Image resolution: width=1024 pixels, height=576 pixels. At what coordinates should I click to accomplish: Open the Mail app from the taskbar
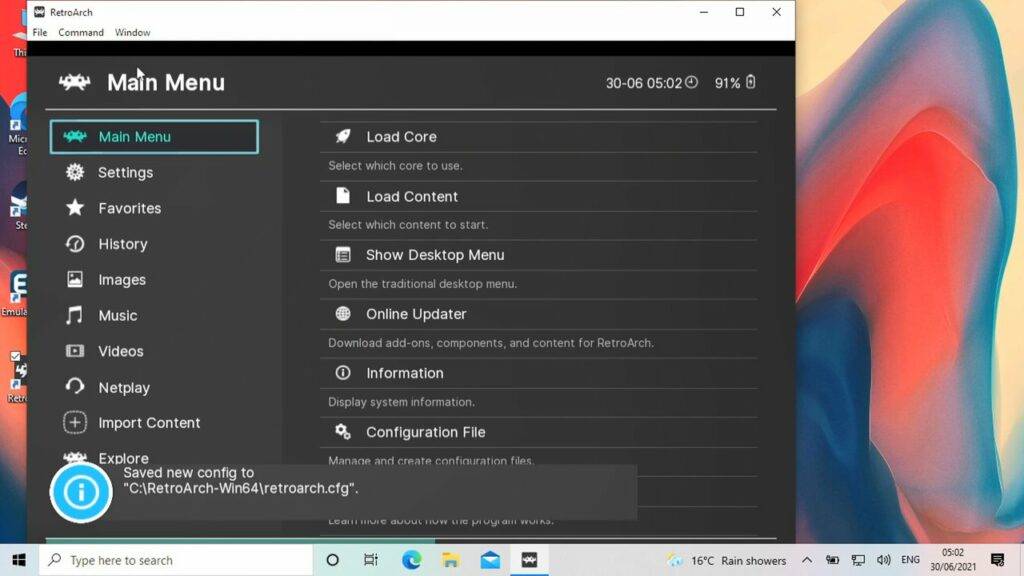pos(490,560)
